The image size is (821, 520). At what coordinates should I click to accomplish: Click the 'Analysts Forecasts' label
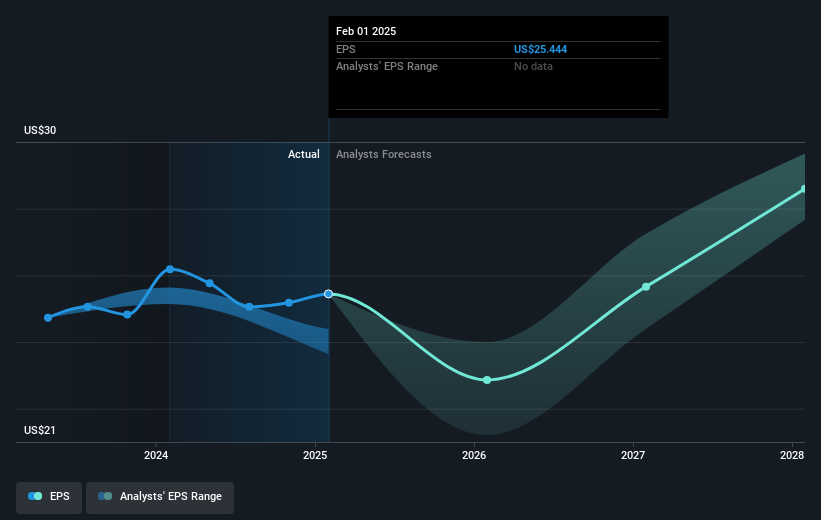point(384,154)
